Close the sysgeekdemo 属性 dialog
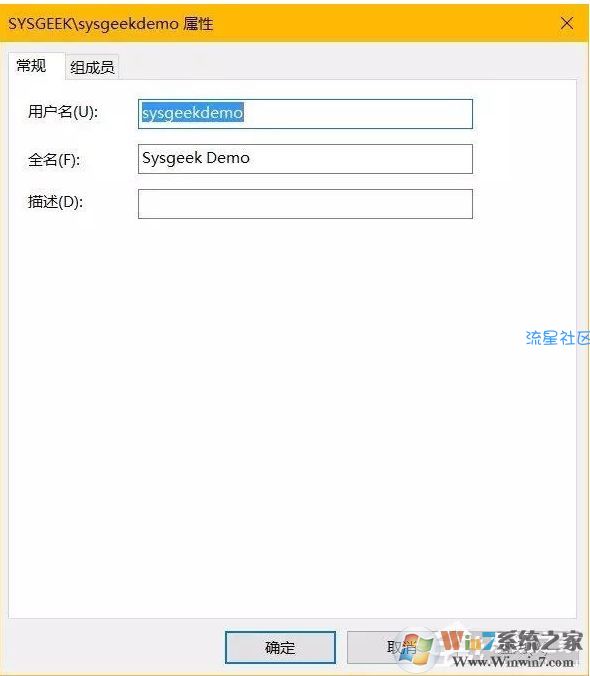The height and width of the screenshot is (676, 590). (x=567, y=23)
